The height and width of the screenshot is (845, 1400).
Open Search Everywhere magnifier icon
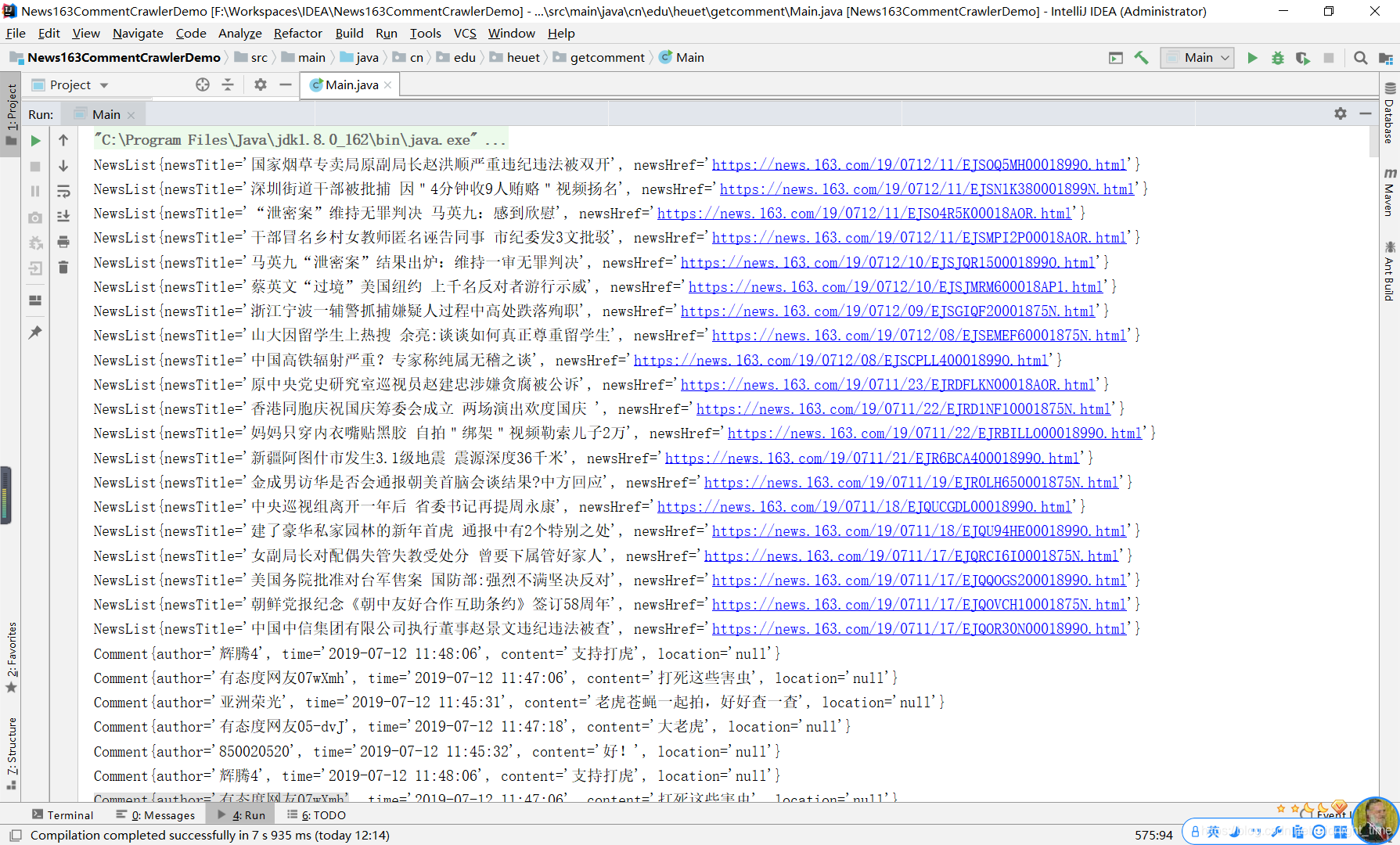[x=1361, y=58]
